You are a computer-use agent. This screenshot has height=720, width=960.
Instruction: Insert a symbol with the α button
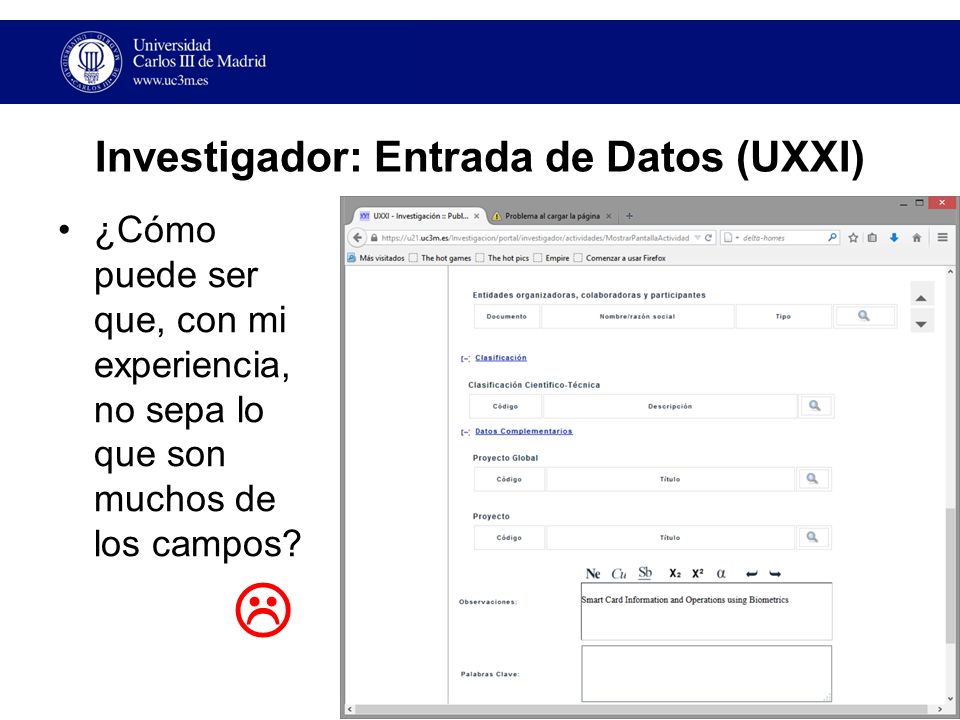[721, 574]
